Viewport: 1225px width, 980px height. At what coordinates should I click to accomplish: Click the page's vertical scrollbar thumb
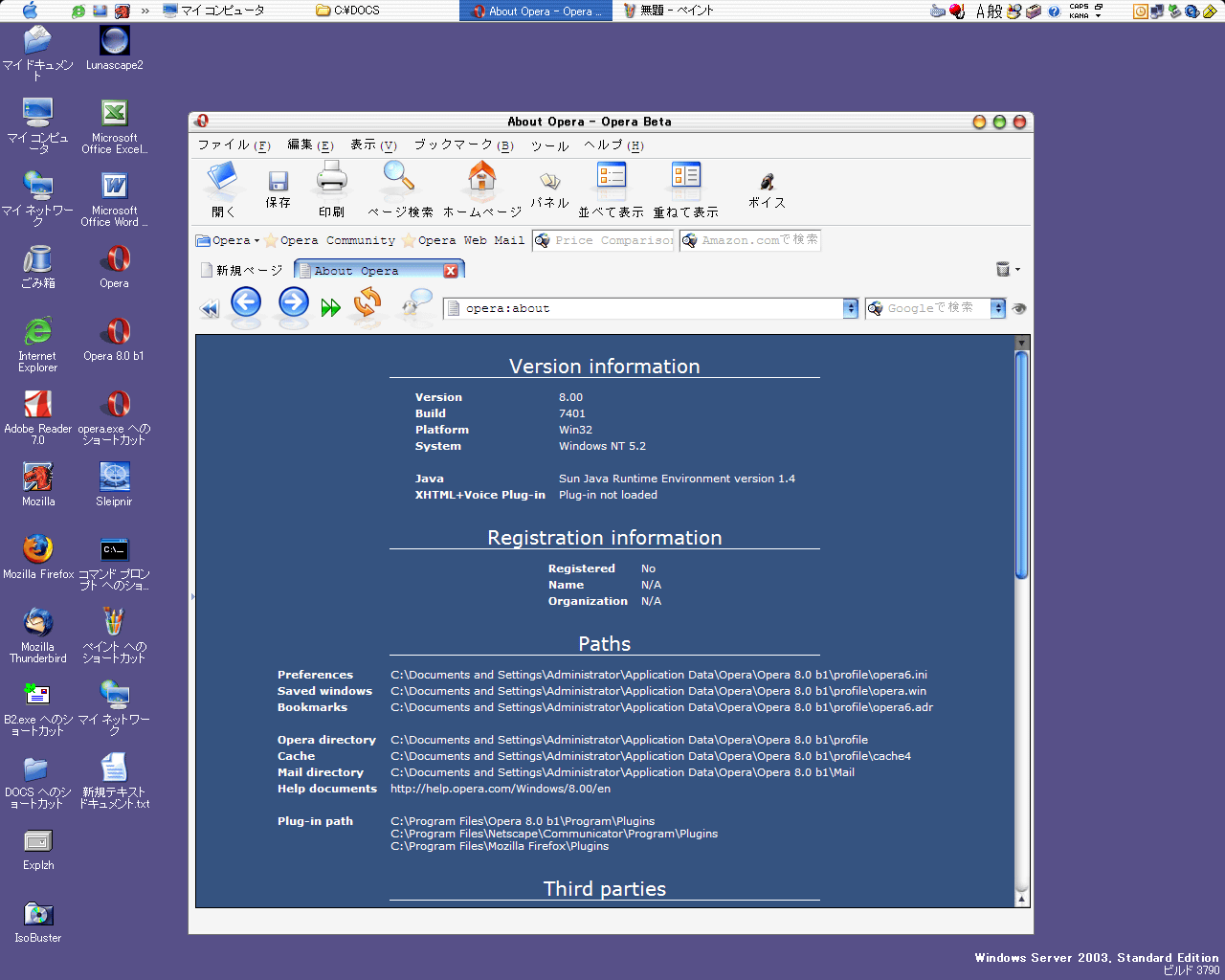click(1021, 465)
